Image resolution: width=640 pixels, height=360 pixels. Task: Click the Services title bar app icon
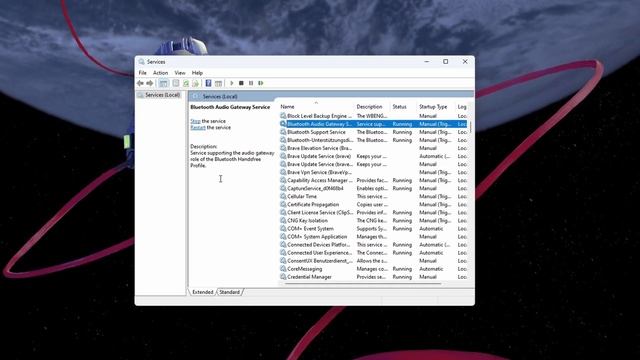click(142, 62)
